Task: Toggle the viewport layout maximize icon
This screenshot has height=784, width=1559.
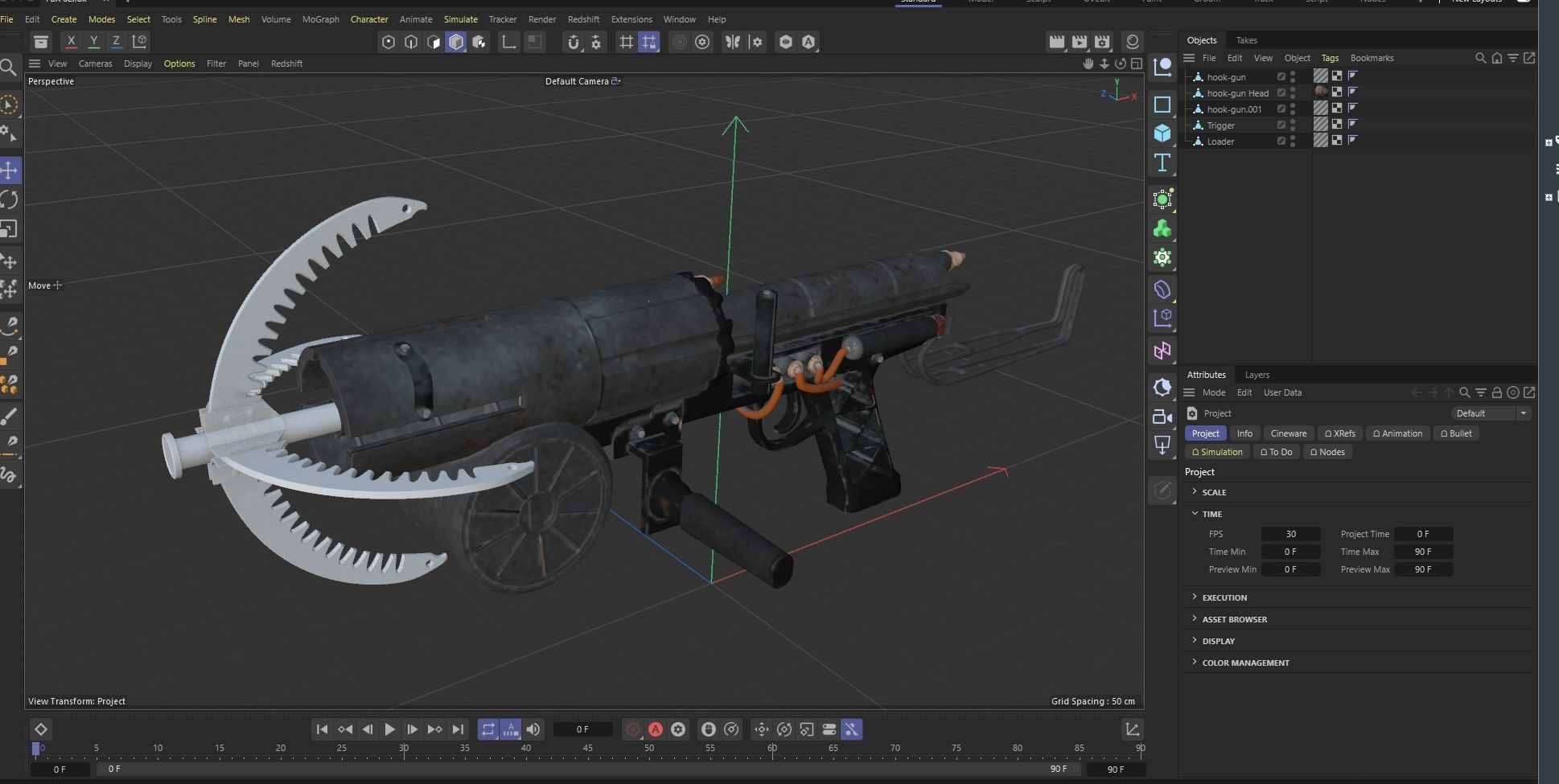Action: pyautogui.click(x=1136, y=64)
